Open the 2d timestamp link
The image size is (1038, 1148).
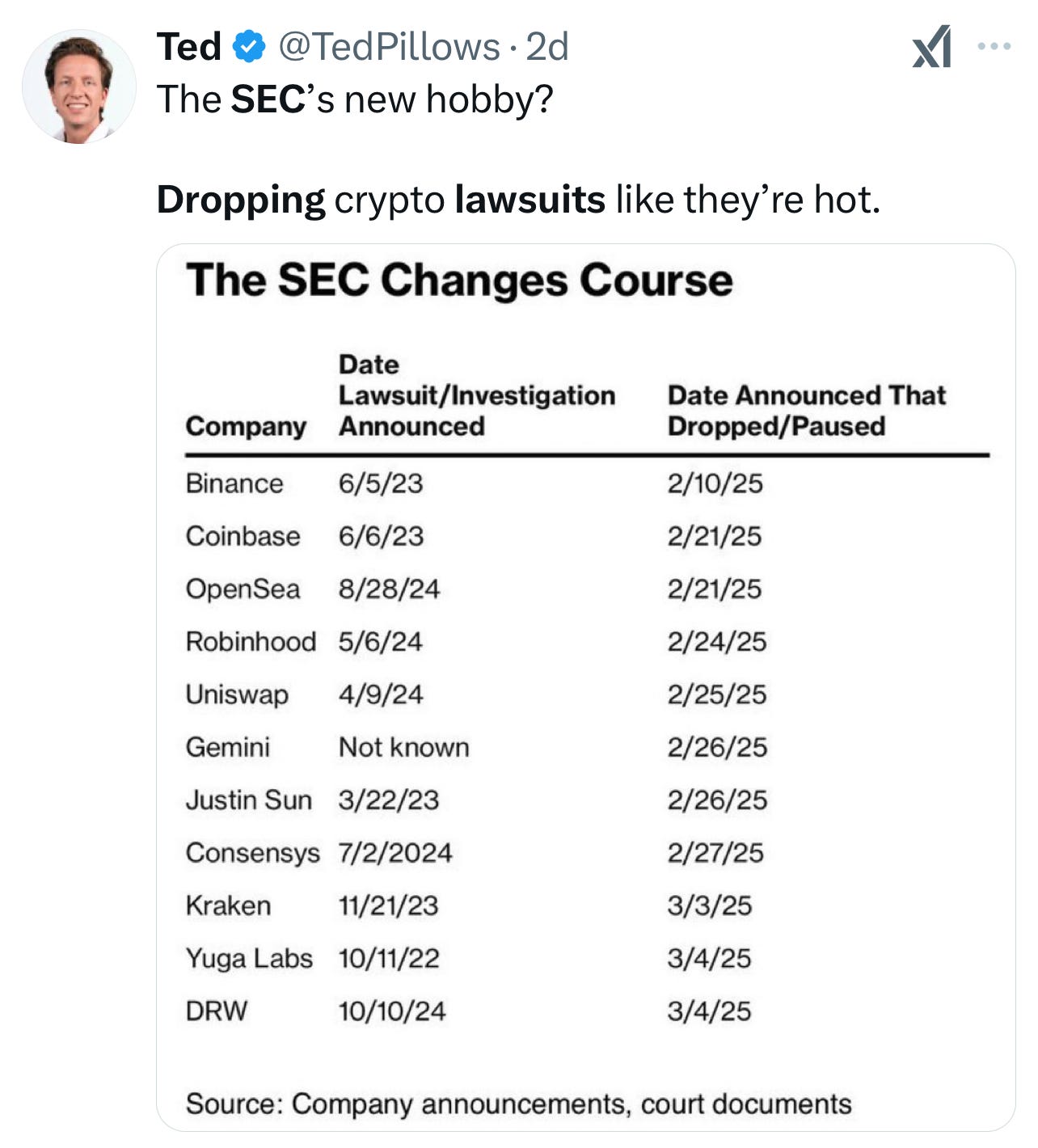coord(547,47)
